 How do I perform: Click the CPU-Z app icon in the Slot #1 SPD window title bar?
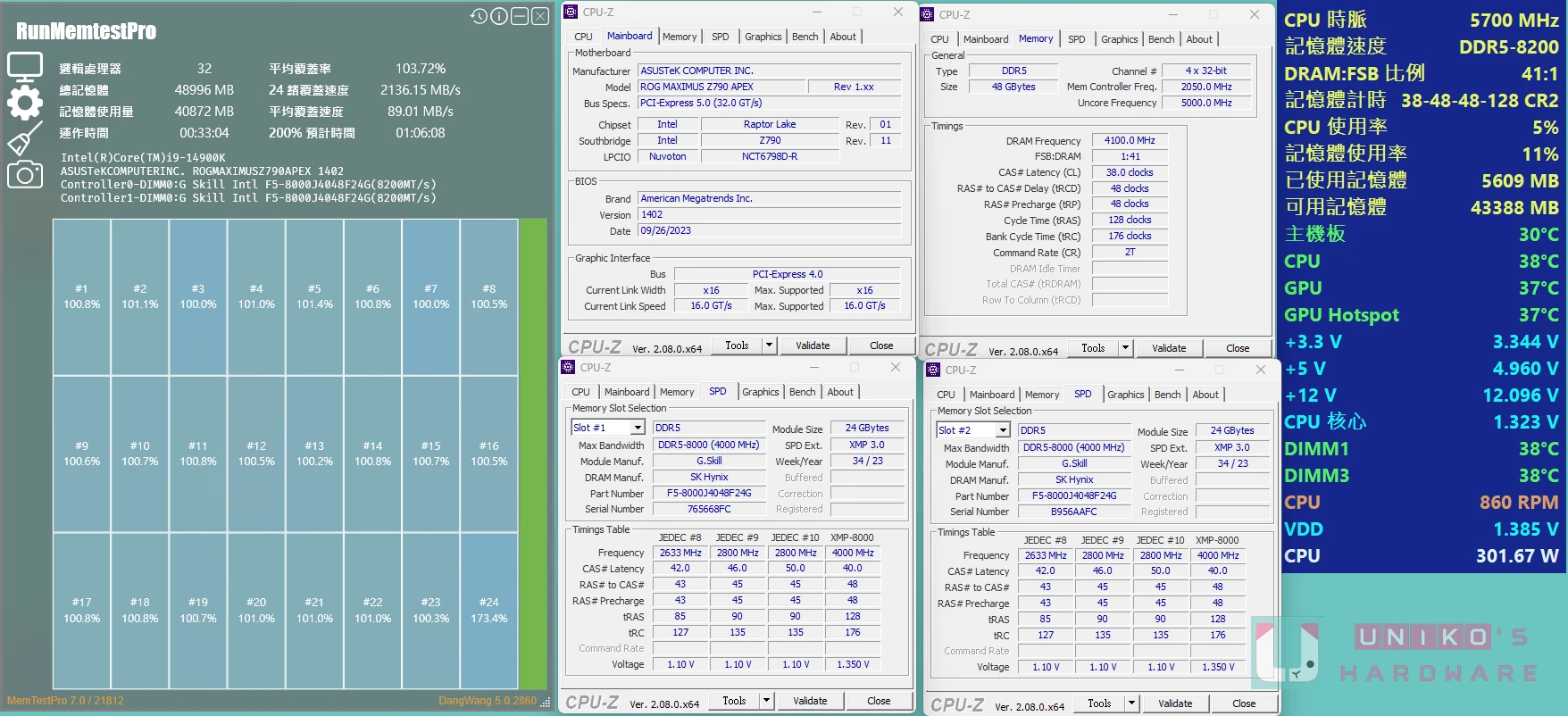[x=568, y=367]
